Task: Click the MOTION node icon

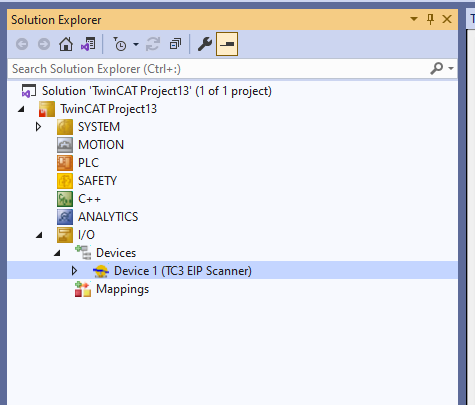Action: 65,145
